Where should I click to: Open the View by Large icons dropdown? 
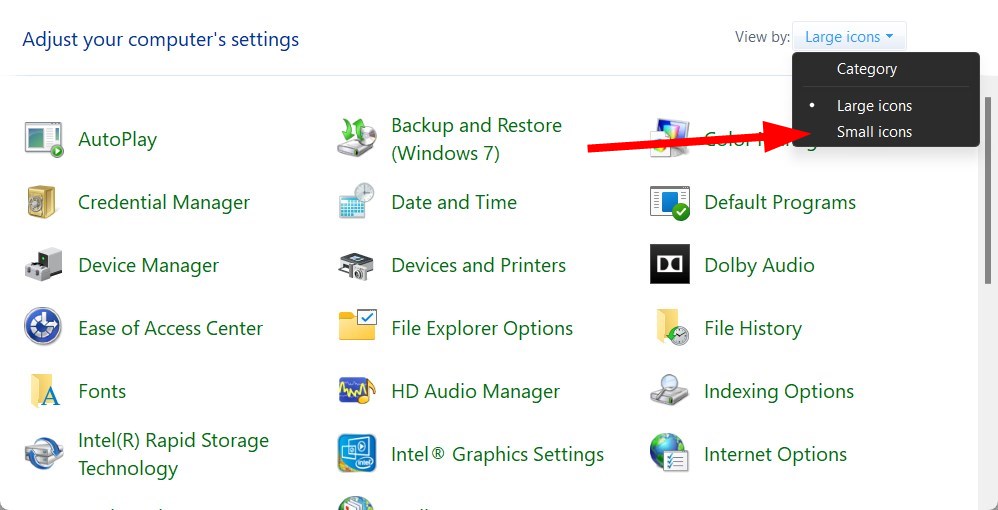849,37
